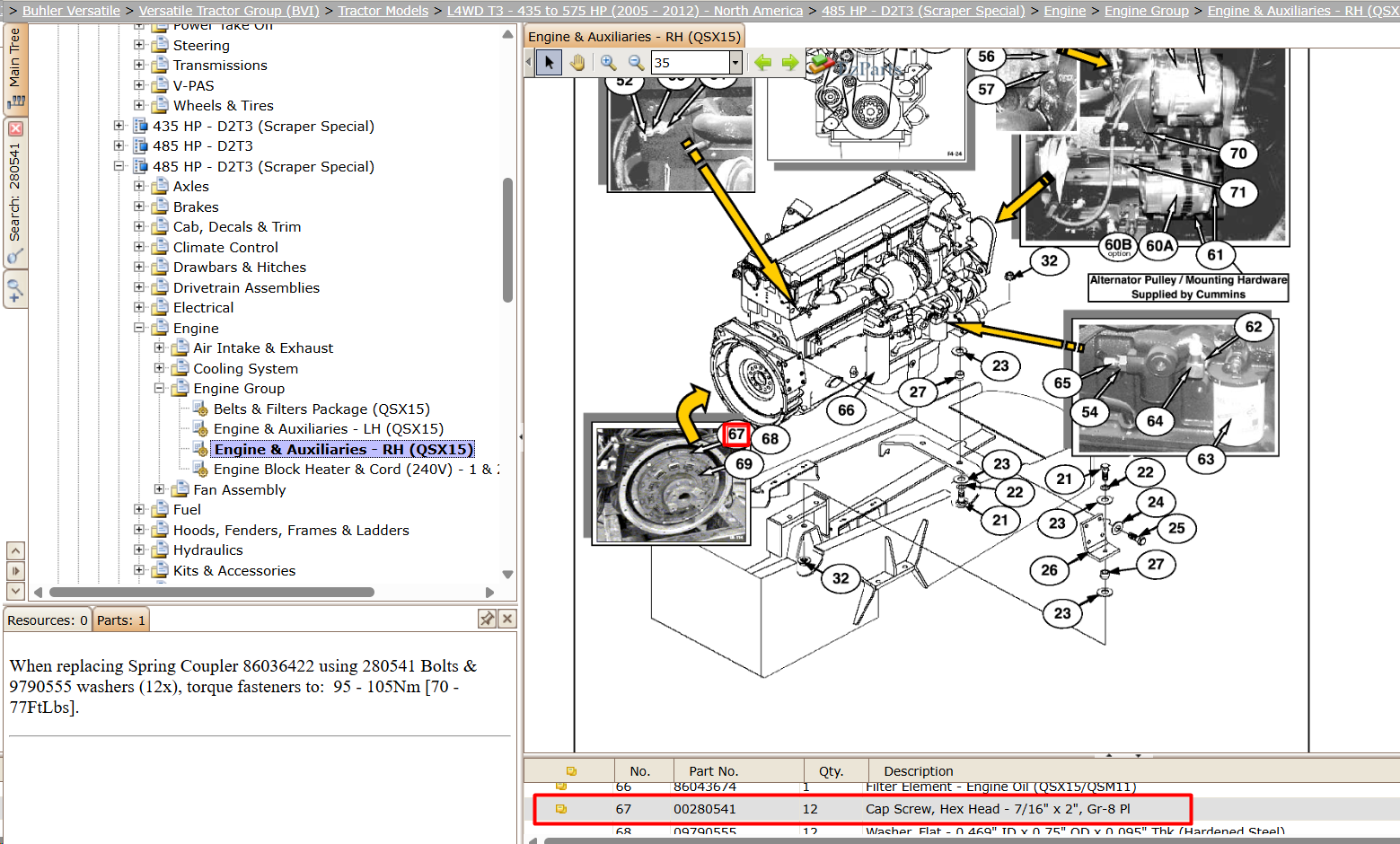
Task: Close the resources panel
Action: [x=507, y=619]
